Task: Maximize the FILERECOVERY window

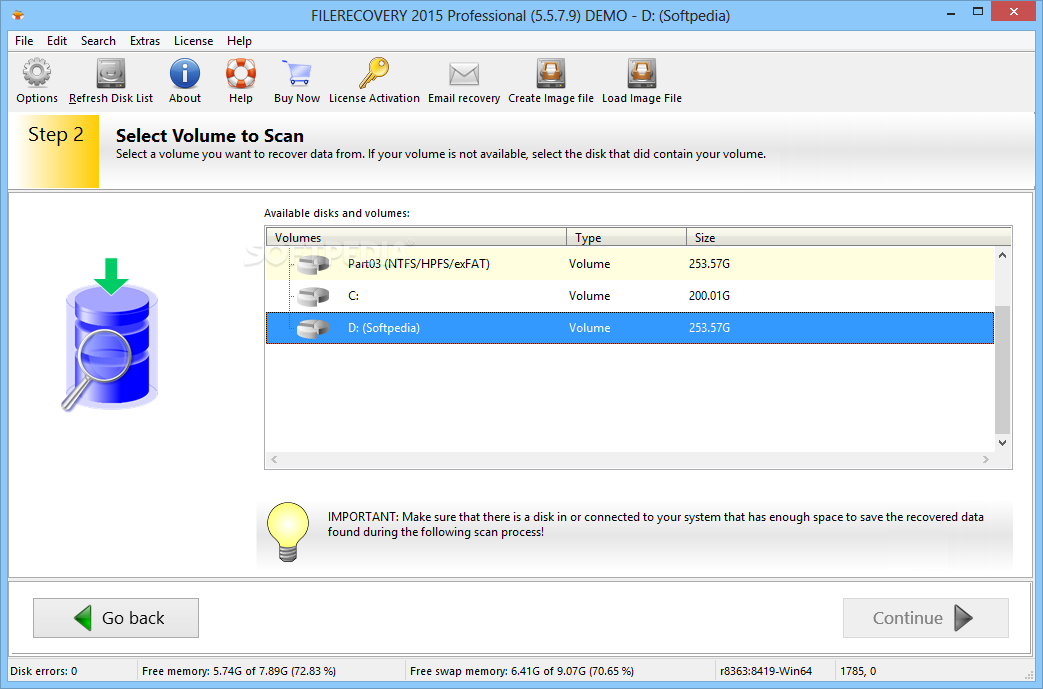Action: 978,12
